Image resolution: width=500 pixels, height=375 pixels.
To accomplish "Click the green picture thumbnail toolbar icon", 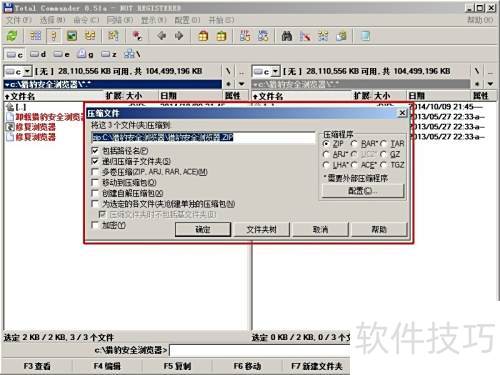I will click(72, 36).
